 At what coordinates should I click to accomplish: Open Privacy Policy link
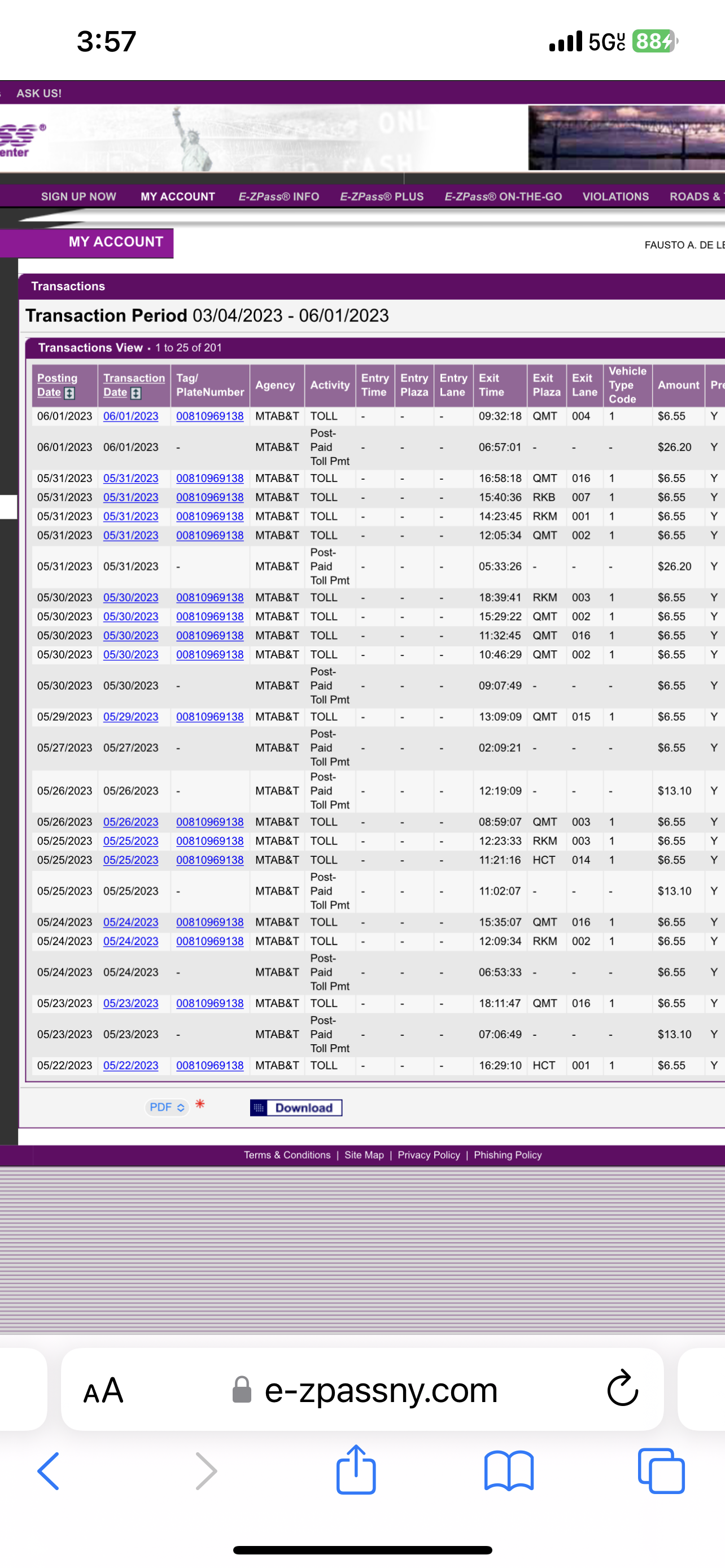click(429, 1155)
